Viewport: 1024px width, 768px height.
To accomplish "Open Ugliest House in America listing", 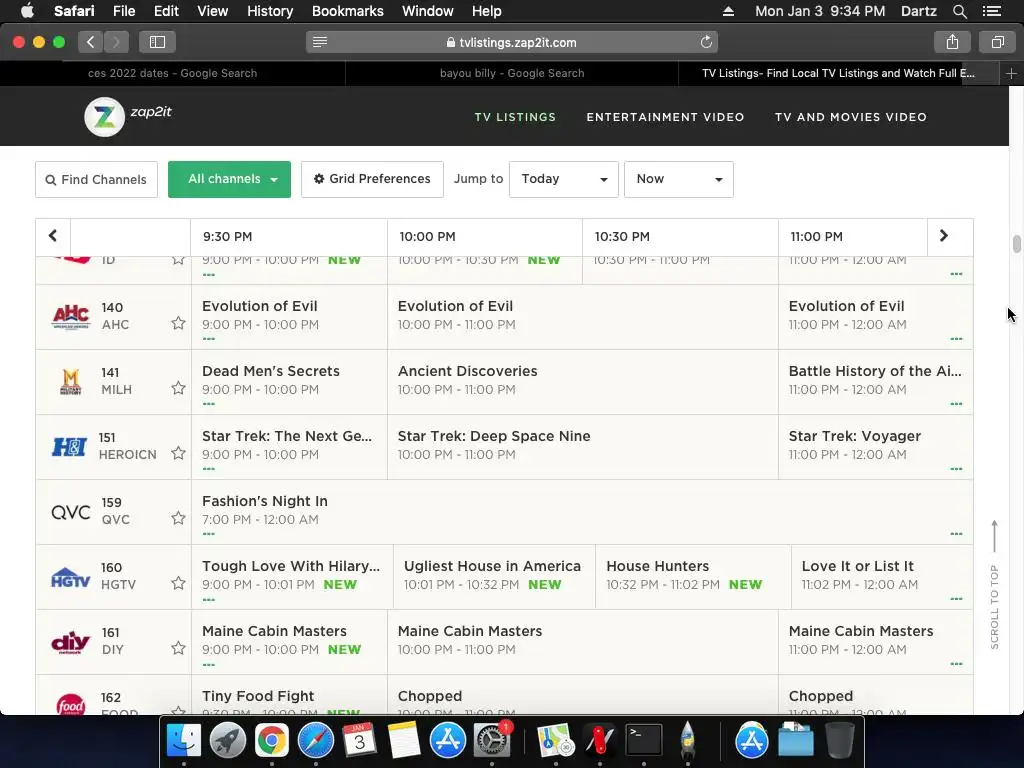I will [494, 577].
